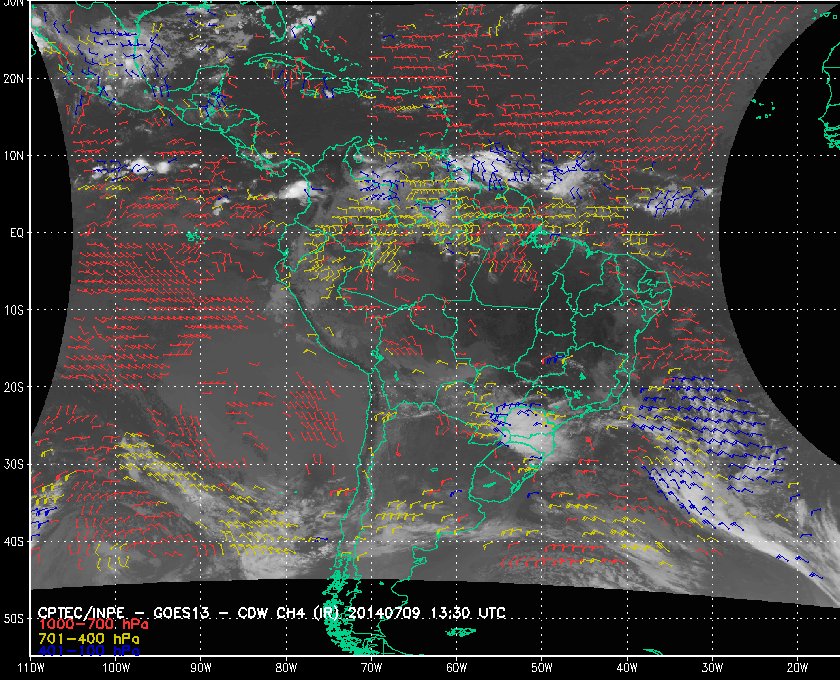Screen dimensions: 840x680
Task: Click the 20N latitude label
Action: [13, 78]
